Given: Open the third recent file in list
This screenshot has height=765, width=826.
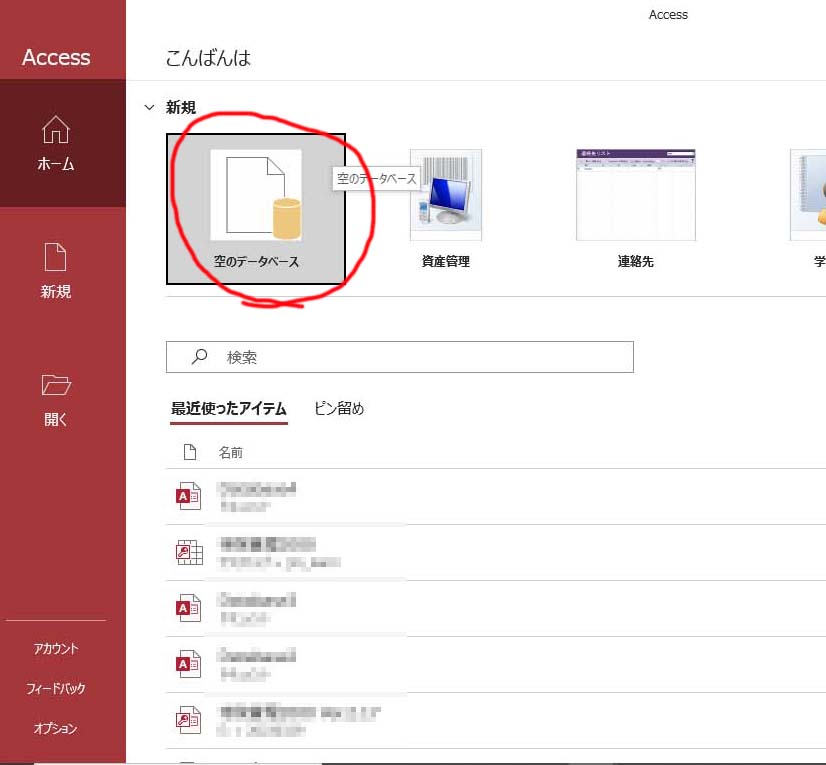Looking at the screenshot, I should [258, 608].
